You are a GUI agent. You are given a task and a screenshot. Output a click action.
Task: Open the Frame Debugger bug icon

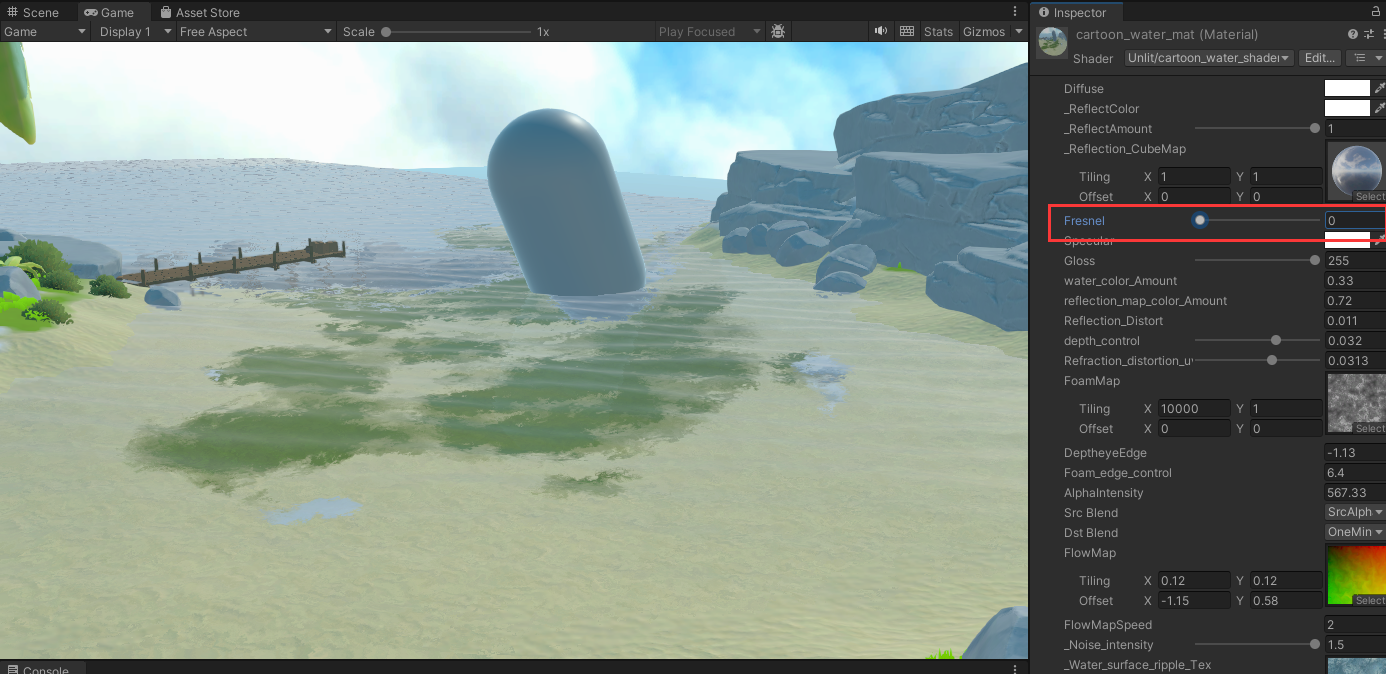point(778,31)
